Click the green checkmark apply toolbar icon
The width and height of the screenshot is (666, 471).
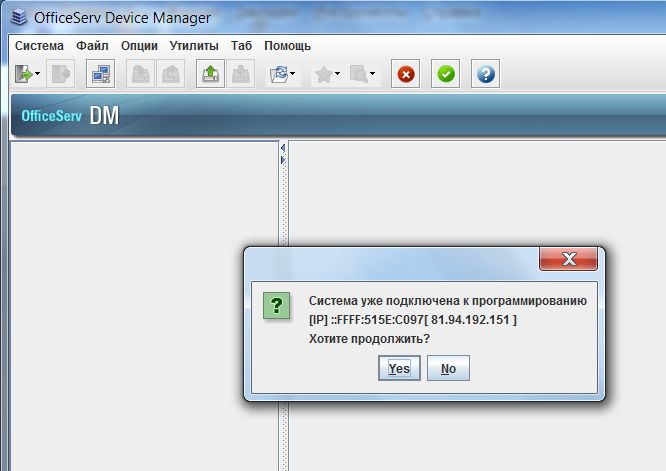[x=446, y=74]
